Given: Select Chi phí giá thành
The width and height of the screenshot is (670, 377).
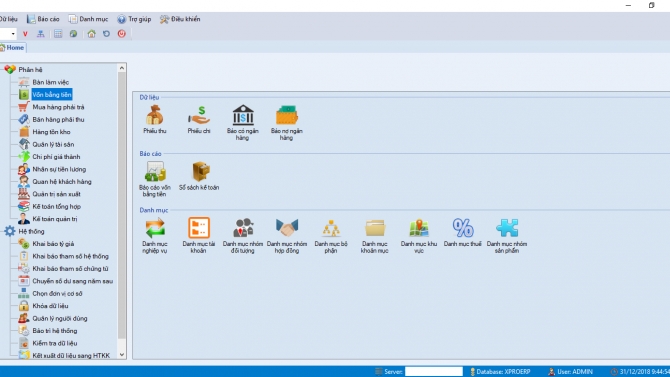Looking at the screenshot, I should coord(56,156).
